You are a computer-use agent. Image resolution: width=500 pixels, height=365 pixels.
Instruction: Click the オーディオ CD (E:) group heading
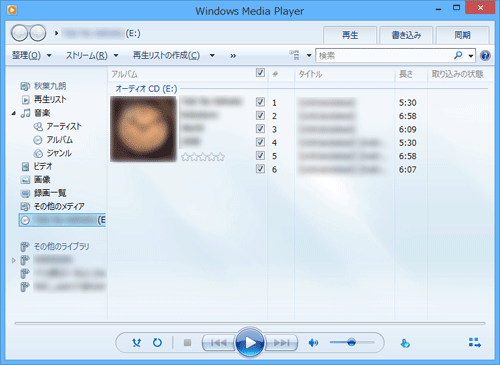pyautogui.click(x=146, y=89)
